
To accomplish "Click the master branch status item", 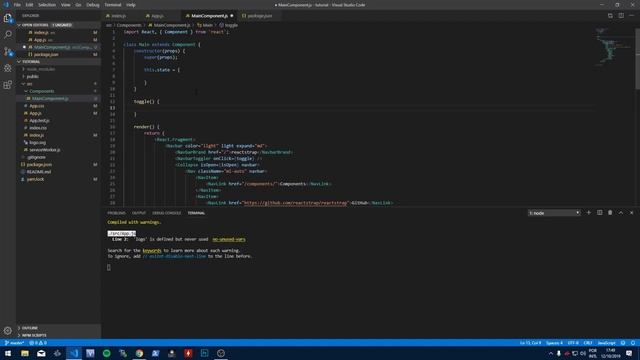I will pos(14,343).
